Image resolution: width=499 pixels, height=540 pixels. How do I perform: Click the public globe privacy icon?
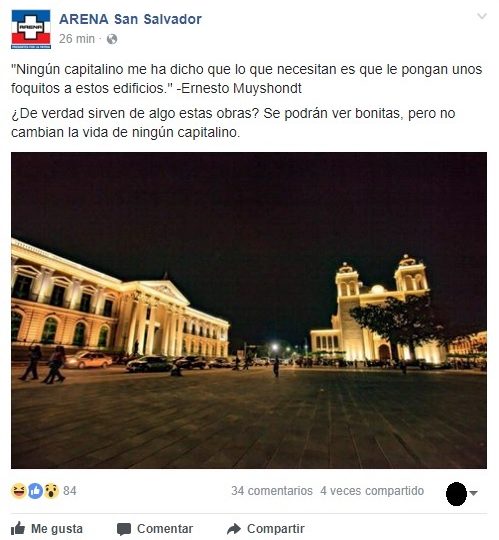(112, 39)
